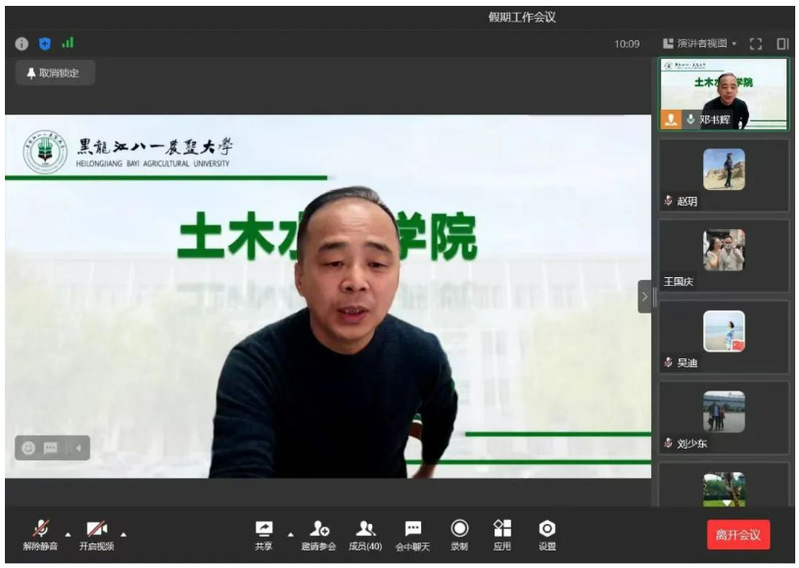Open 邀请参会 to invite participants
Image resolution: width=799 pixels, height=568 pixels.
point(319,534)
